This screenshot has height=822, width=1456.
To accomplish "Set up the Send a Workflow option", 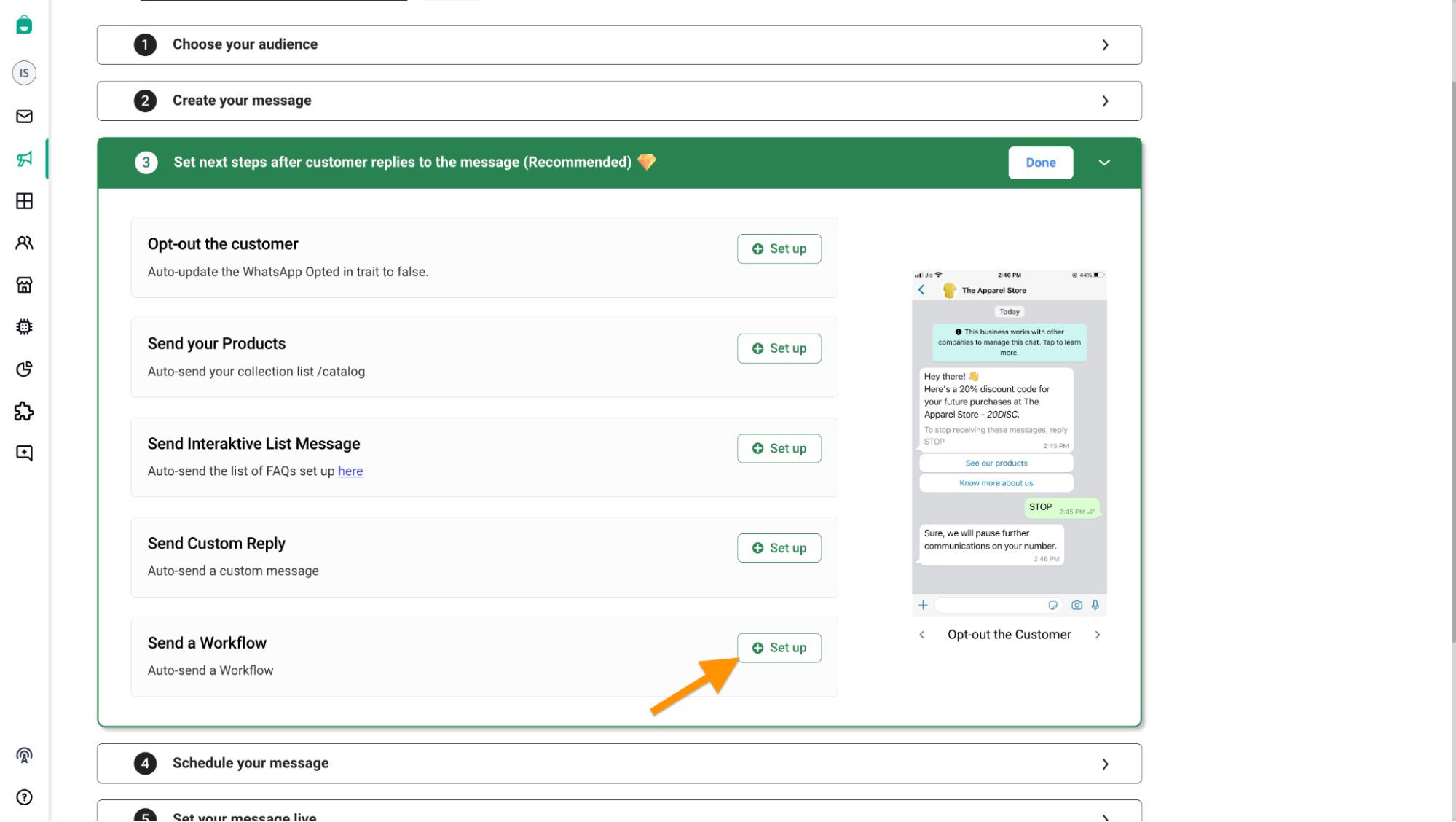I will click(x=779, y=647).
